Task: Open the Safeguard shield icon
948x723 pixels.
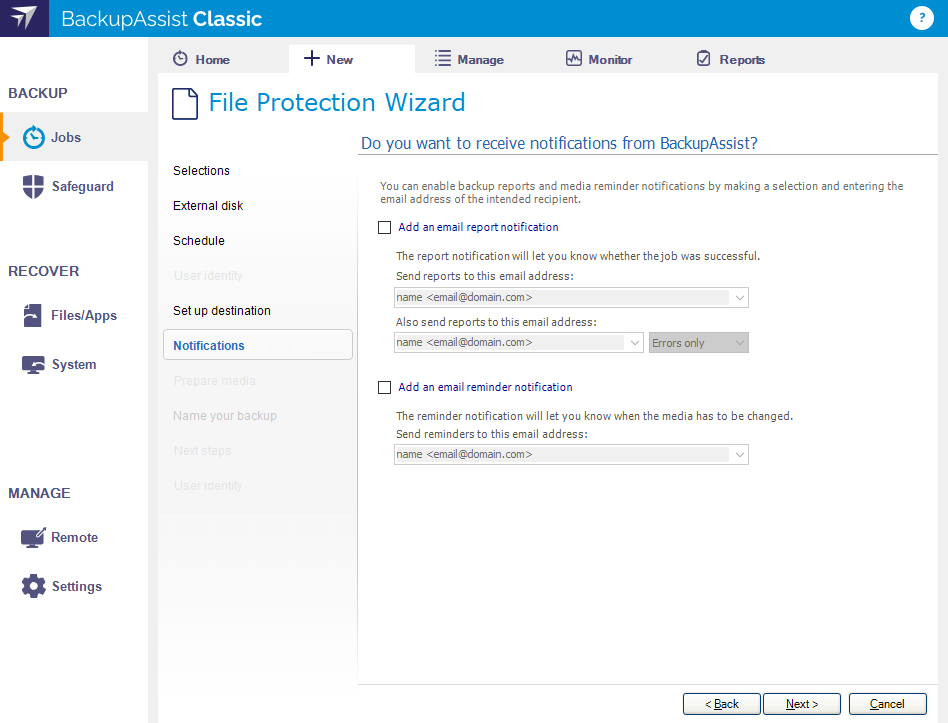Action: [x=33, y=186]
